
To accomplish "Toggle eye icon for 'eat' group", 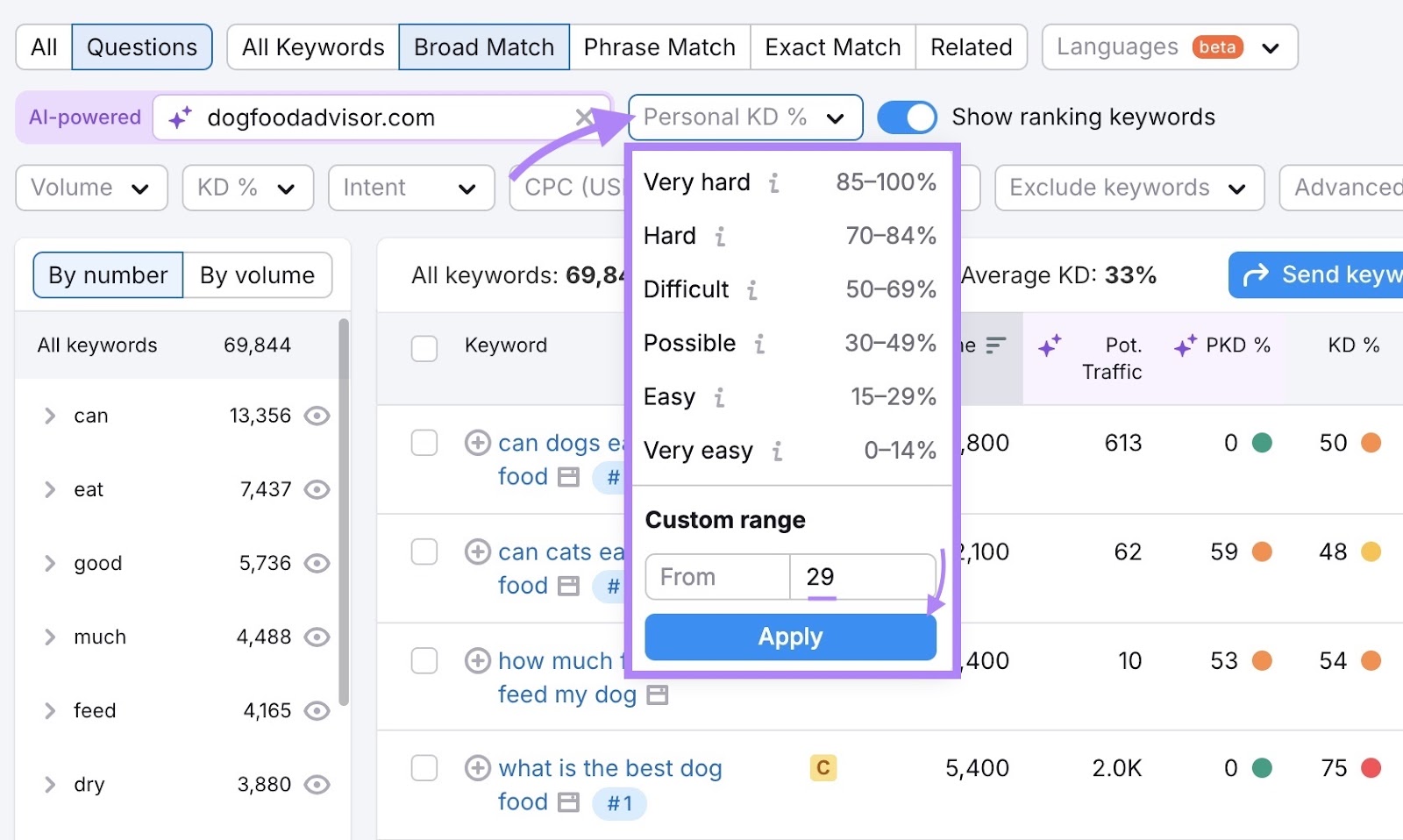I will pyautogui.click(x=317, y=489).
